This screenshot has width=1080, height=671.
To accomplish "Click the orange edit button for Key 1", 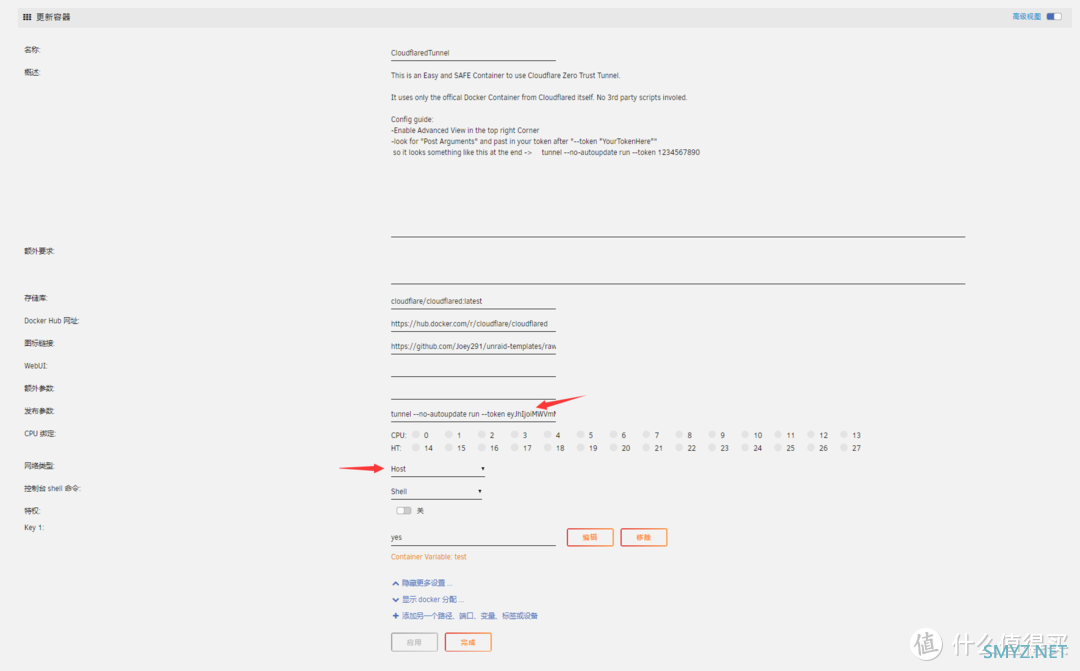I will click(590, 537).
